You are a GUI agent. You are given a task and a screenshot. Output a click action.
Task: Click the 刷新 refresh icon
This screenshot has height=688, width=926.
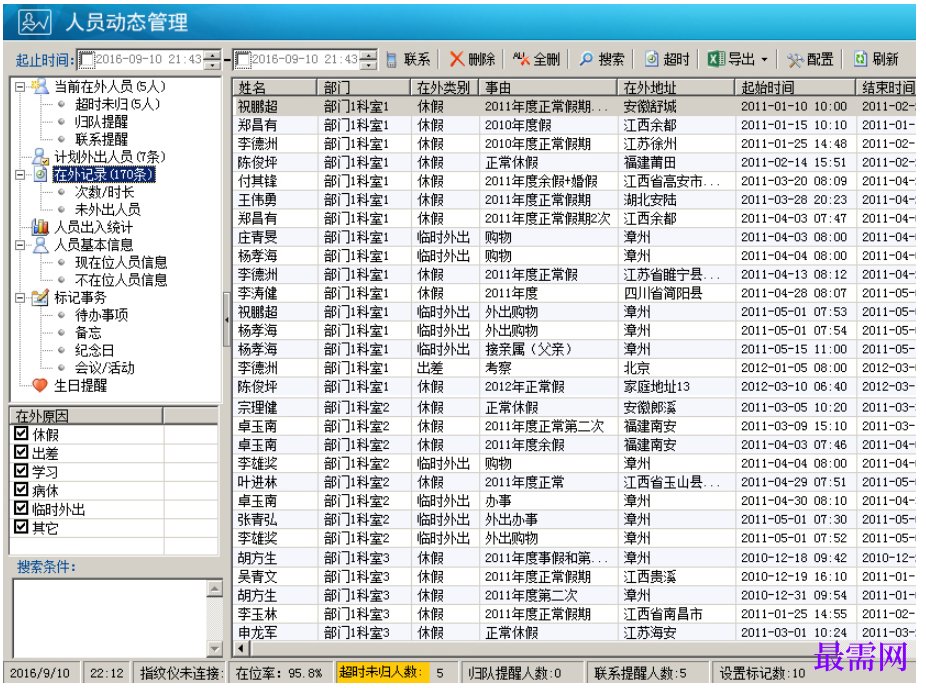click(860, 58)
